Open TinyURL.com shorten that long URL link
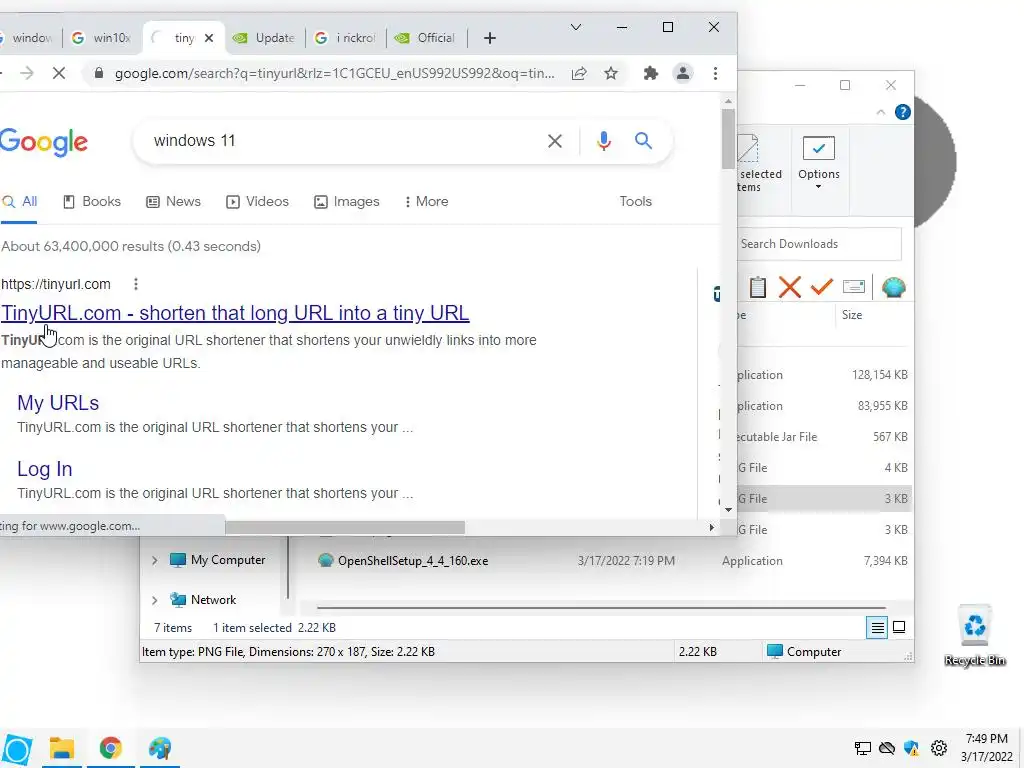The image size is (1024, 768). 235,313
